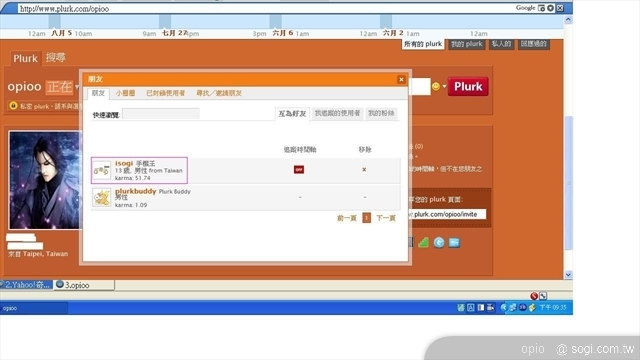Click isogi's avatar icon in the friends list
The image size is (640, 360).
click(x=102, y=171)
